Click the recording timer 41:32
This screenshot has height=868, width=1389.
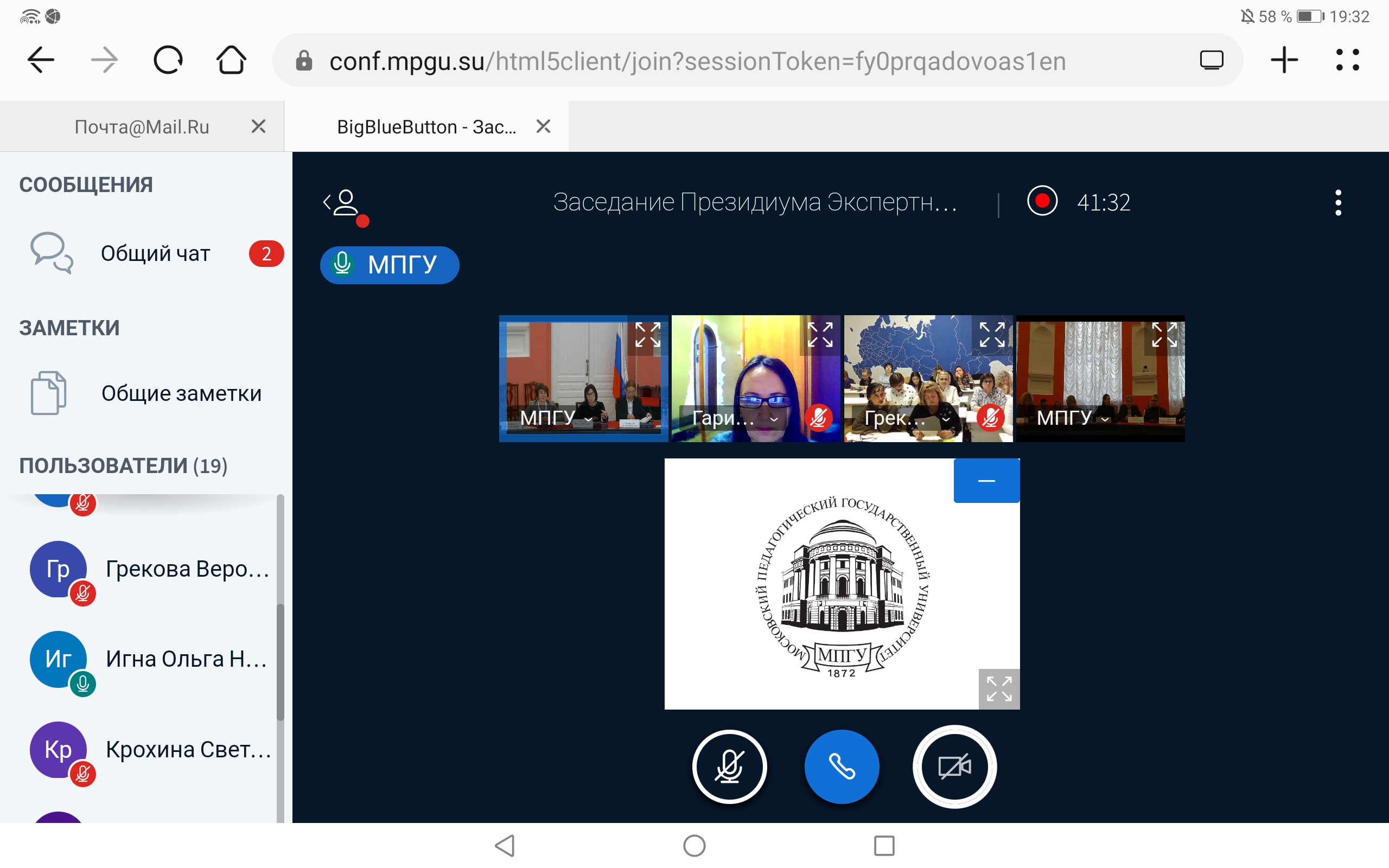tap(1103, 203)
